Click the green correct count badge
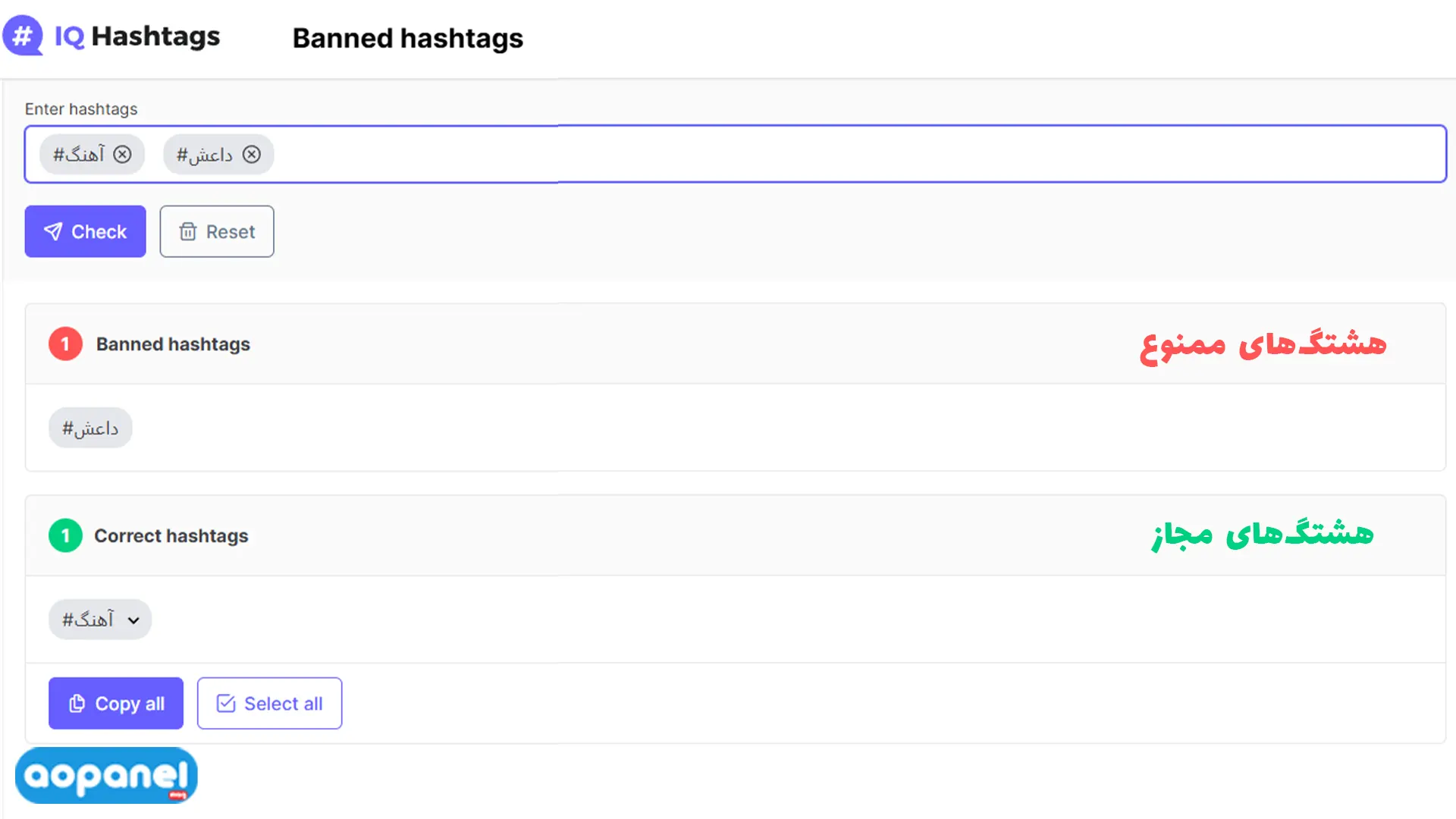1456x819 pixels. coord(65,536)
